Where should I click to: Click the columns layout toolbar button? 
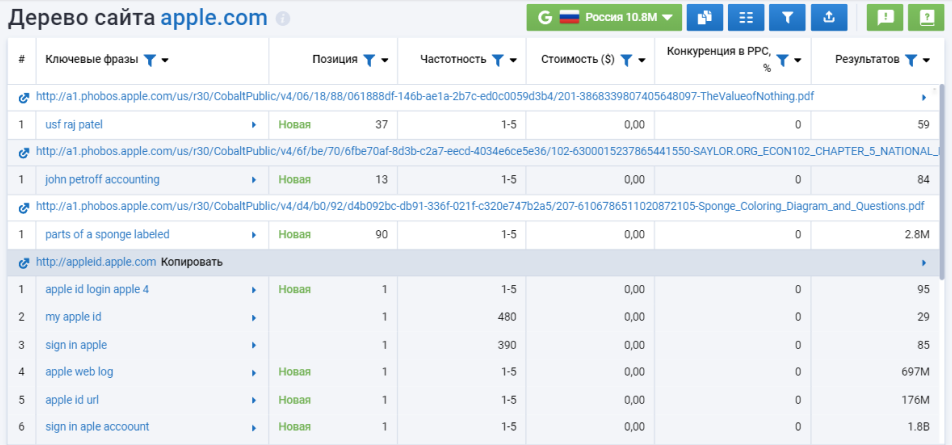[x=746, y=18]
